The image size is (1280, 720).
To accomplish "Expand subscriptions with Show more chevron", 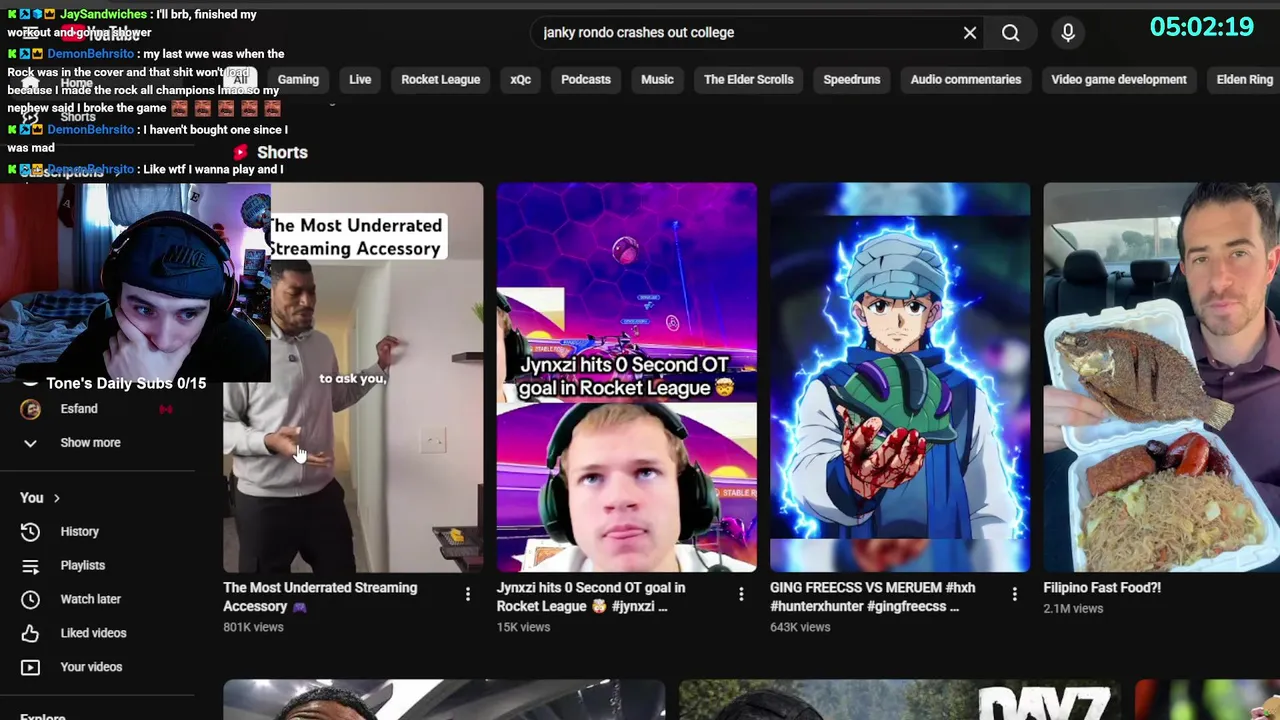I will (30, 443).
